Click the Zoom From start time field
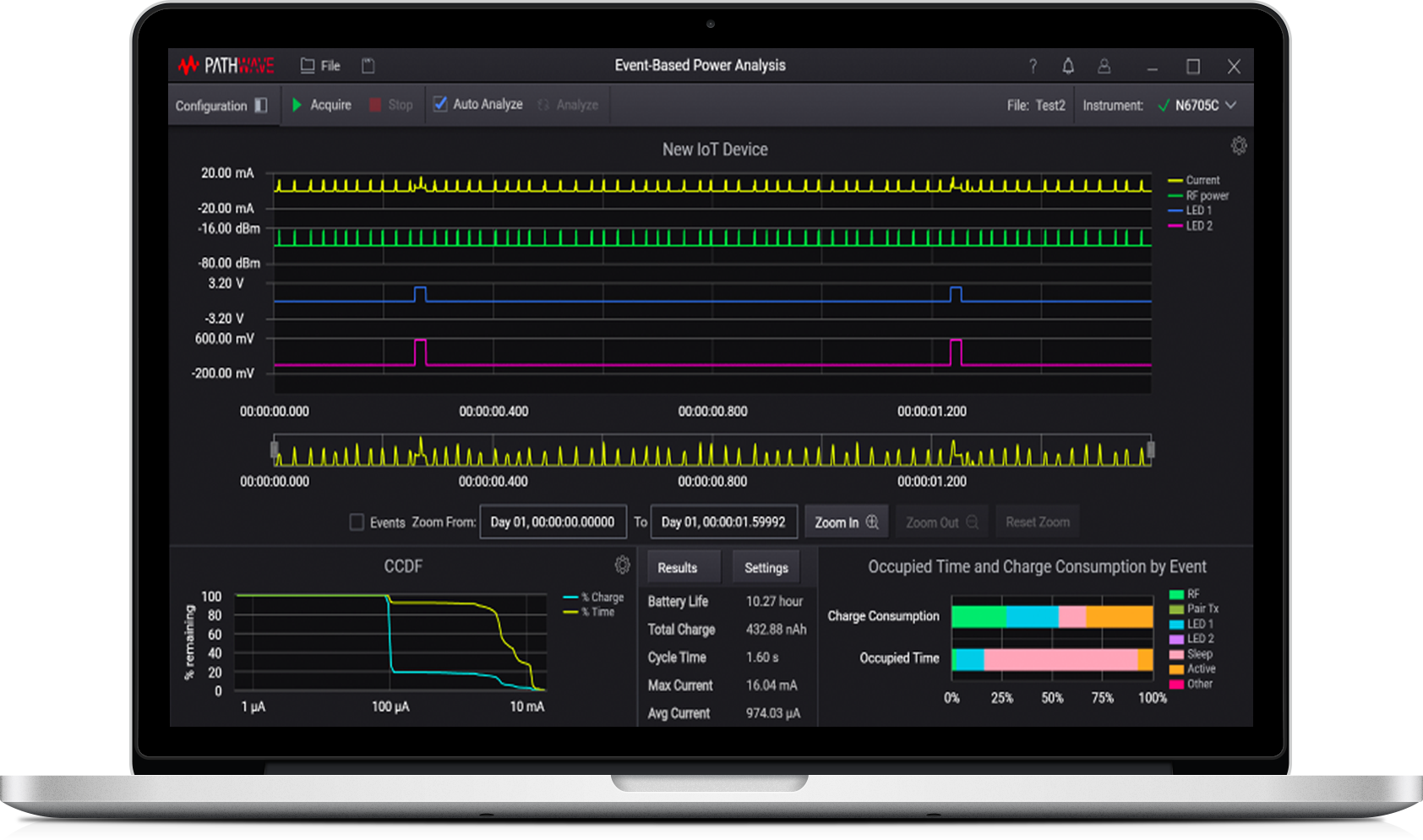The image size is (1423, 840). (x=553, y=522)
